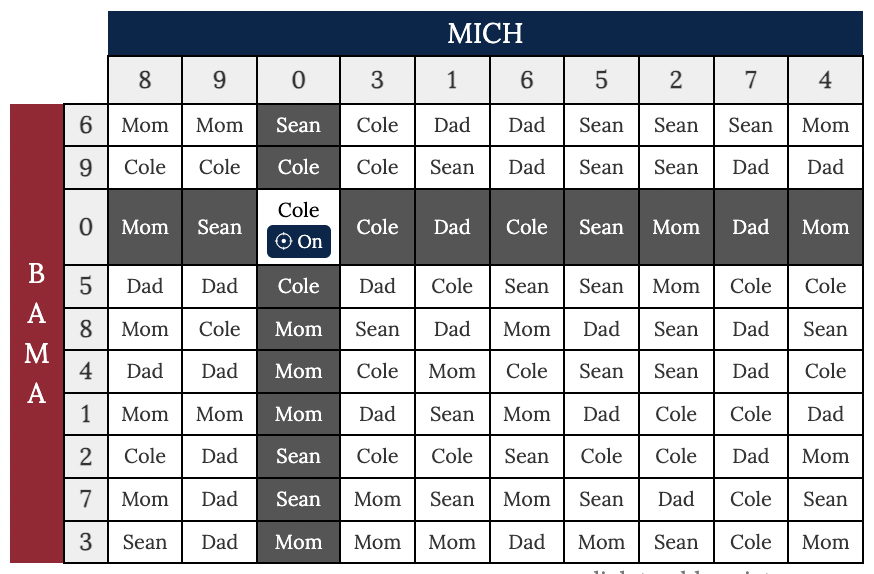Click the BAMA row header digit 0
The image size is (874, 574).
coord(86,227)
